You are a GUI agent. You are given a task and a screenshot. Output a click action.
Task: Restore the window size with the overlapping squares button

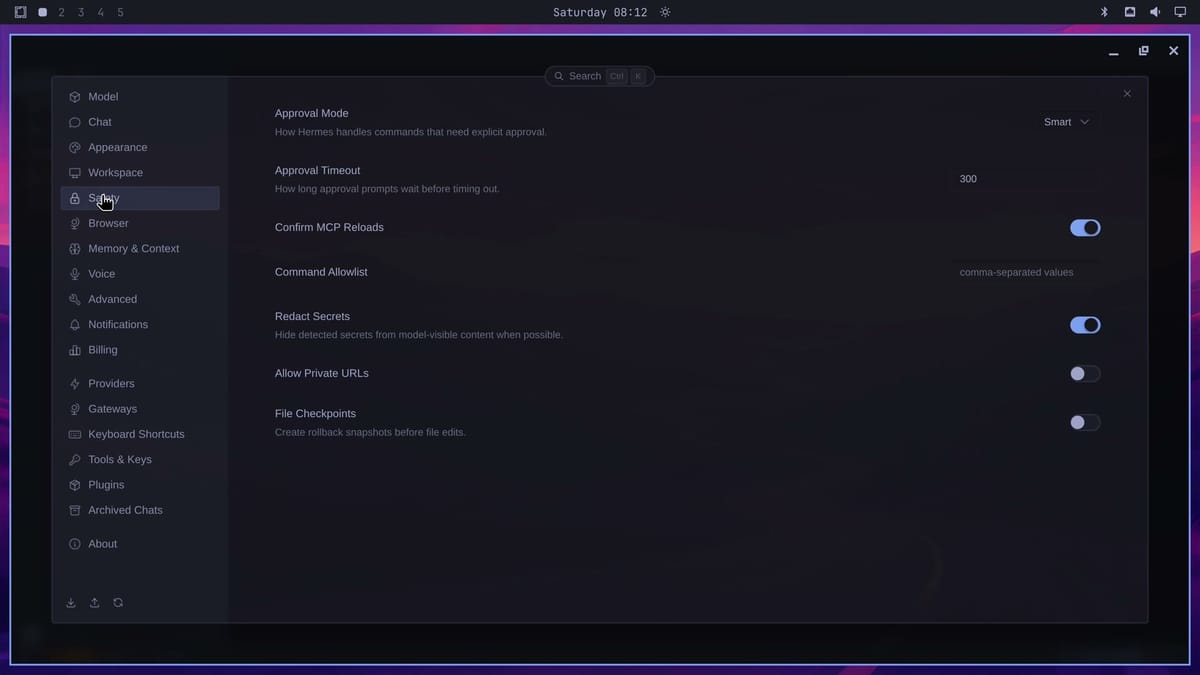click(x=1143, y=51)
